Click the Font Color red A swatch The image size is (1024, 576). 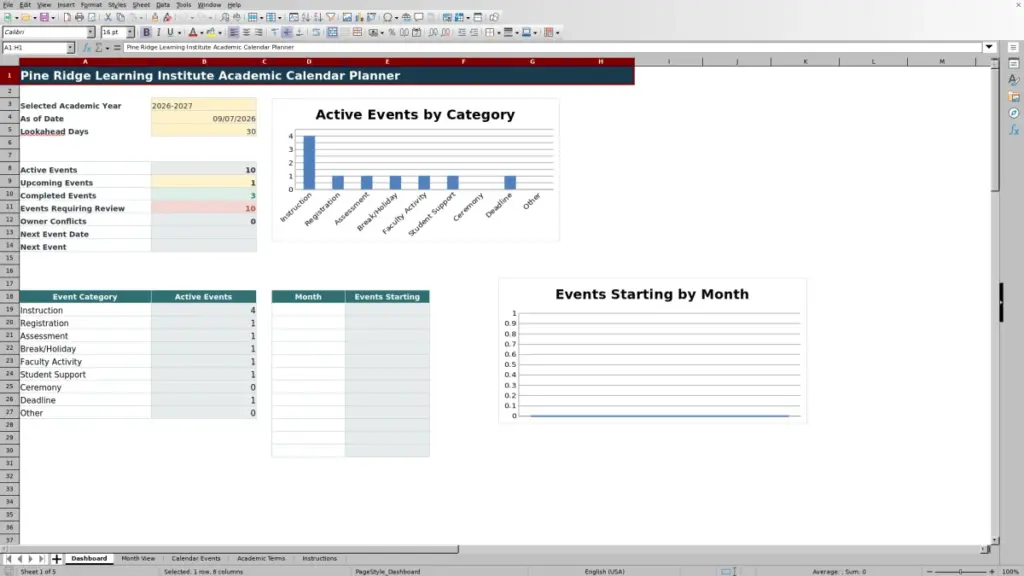click(x=193, y=32)
